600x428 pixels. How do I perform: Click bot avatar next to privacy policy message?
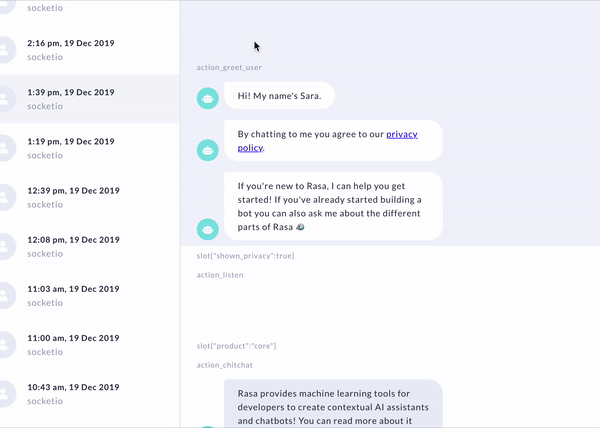tap(207, 150)
